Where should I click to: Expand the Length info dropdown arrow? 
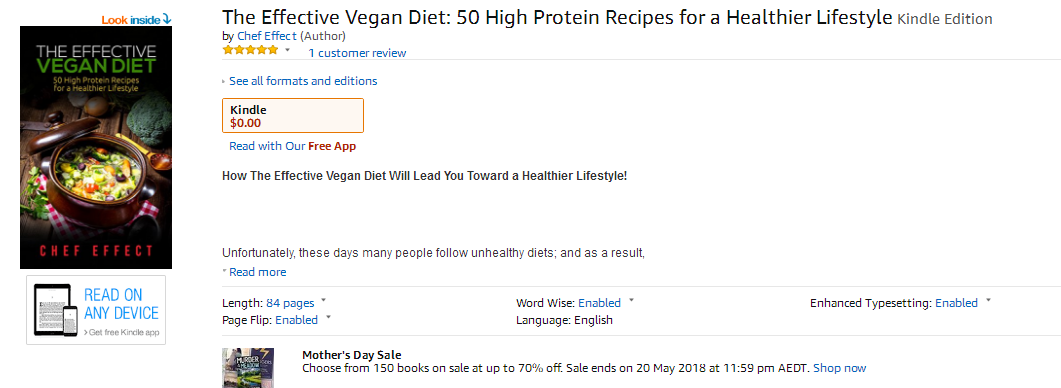click(x=323, y=299)
